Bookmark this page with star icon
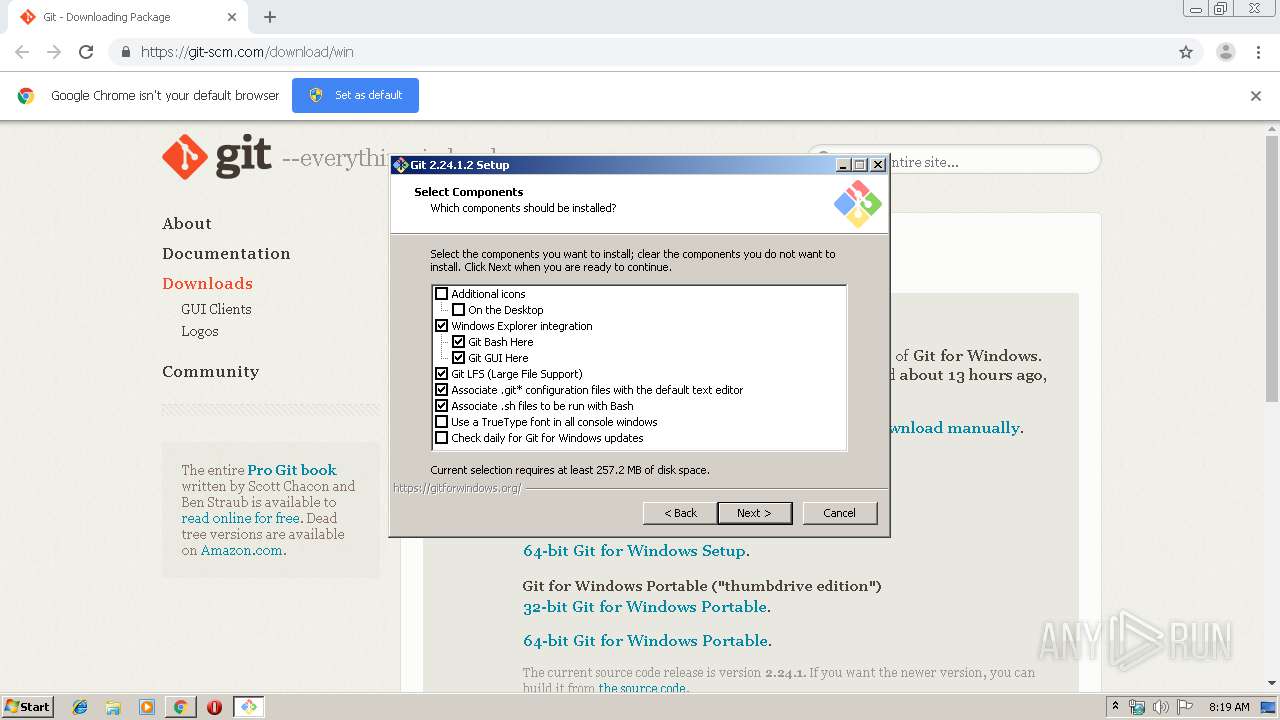 pos(1186,52)
